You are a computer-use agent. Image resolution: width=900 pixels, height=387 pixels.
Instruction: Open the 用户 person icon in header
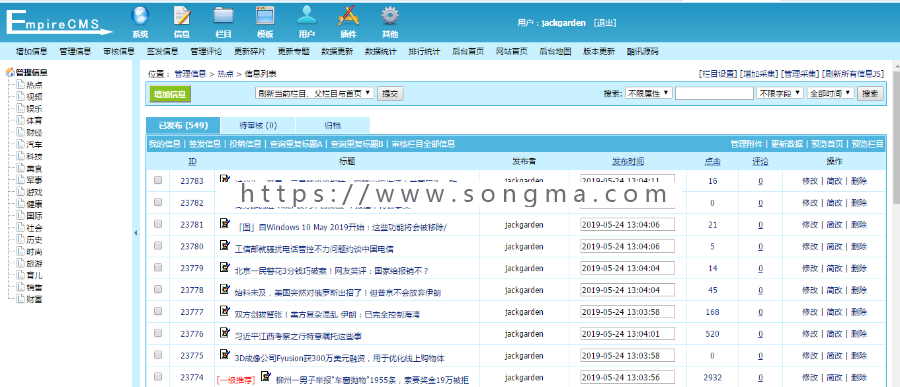click(307, 16)
